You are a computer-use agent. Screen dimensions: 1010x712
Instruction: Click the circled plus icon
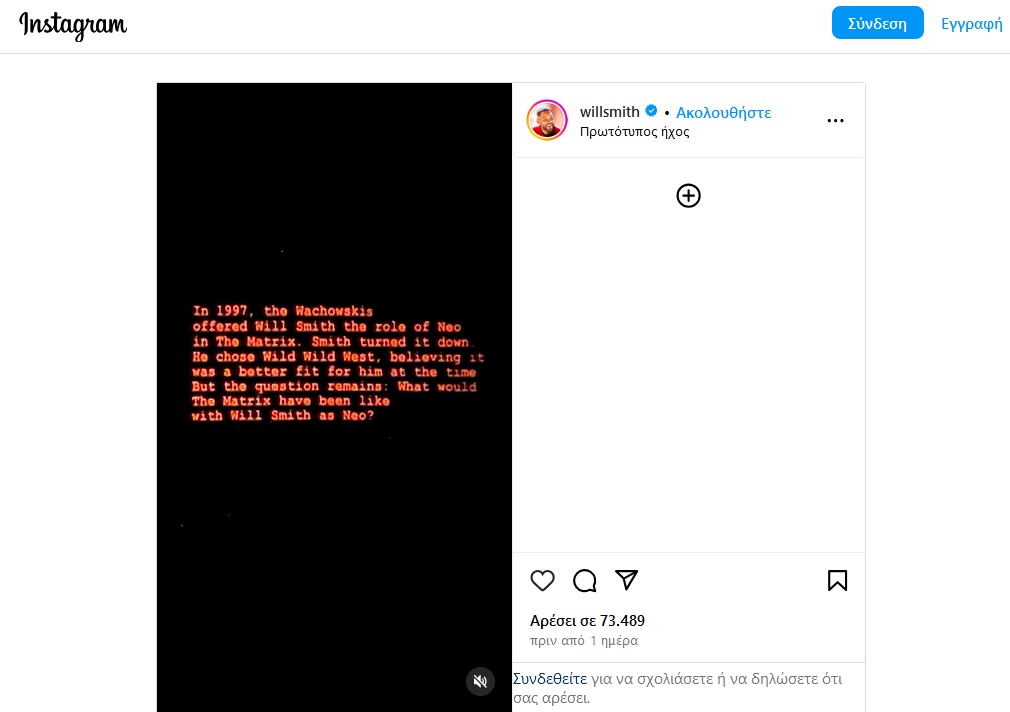(689, 196)
